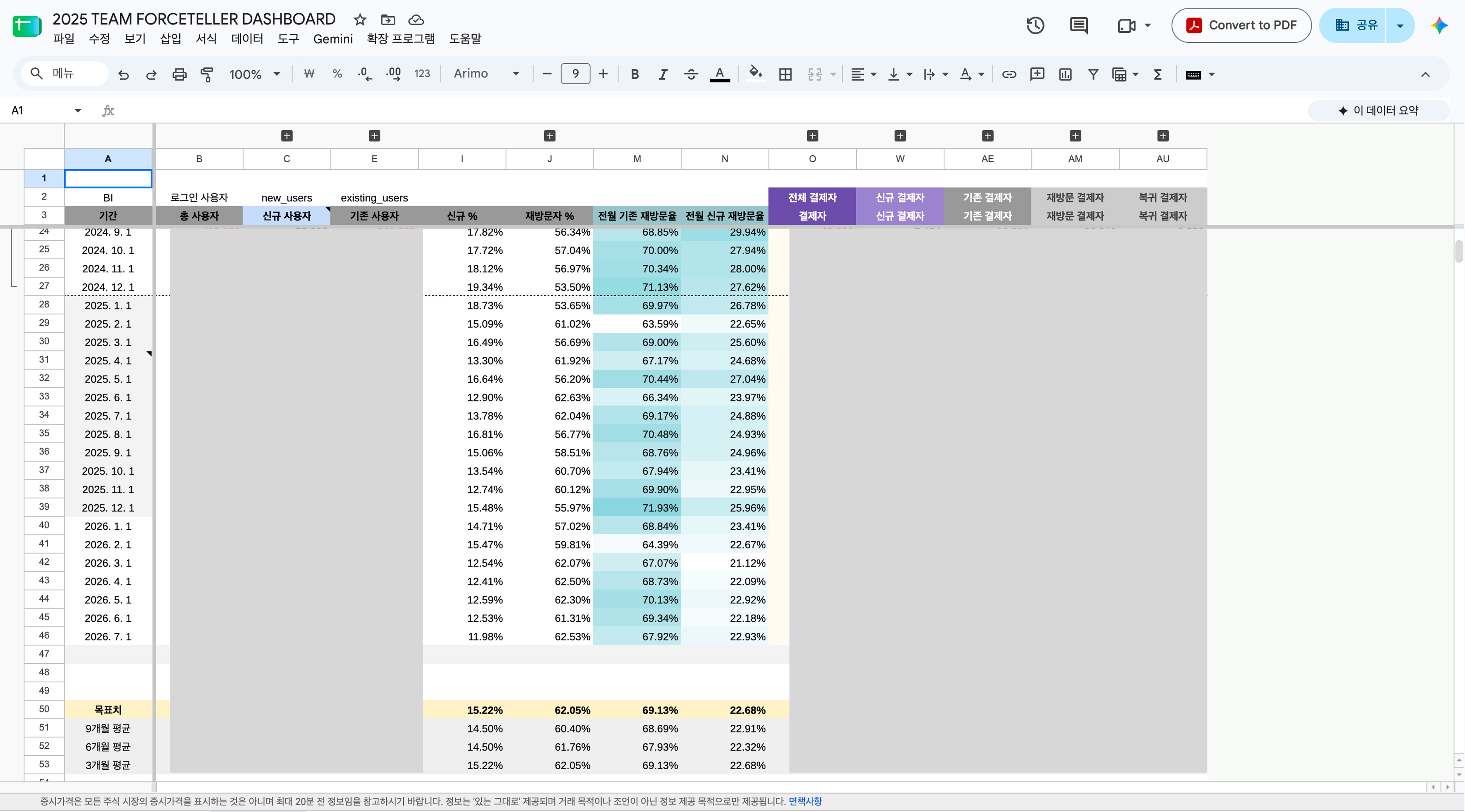
Task: Open the input tools keyboard dropdown
Action: tap(1200, 74)
